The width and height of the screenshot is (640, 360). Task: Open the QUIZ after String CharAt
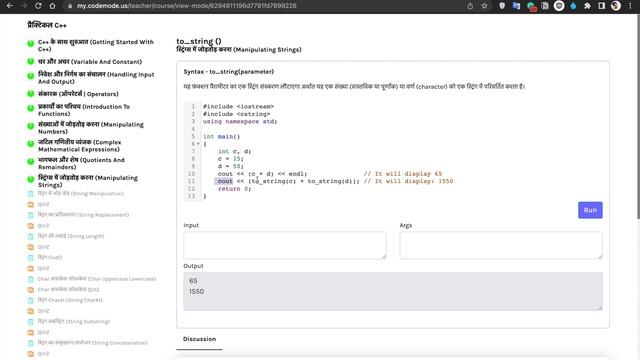point(43,311)
